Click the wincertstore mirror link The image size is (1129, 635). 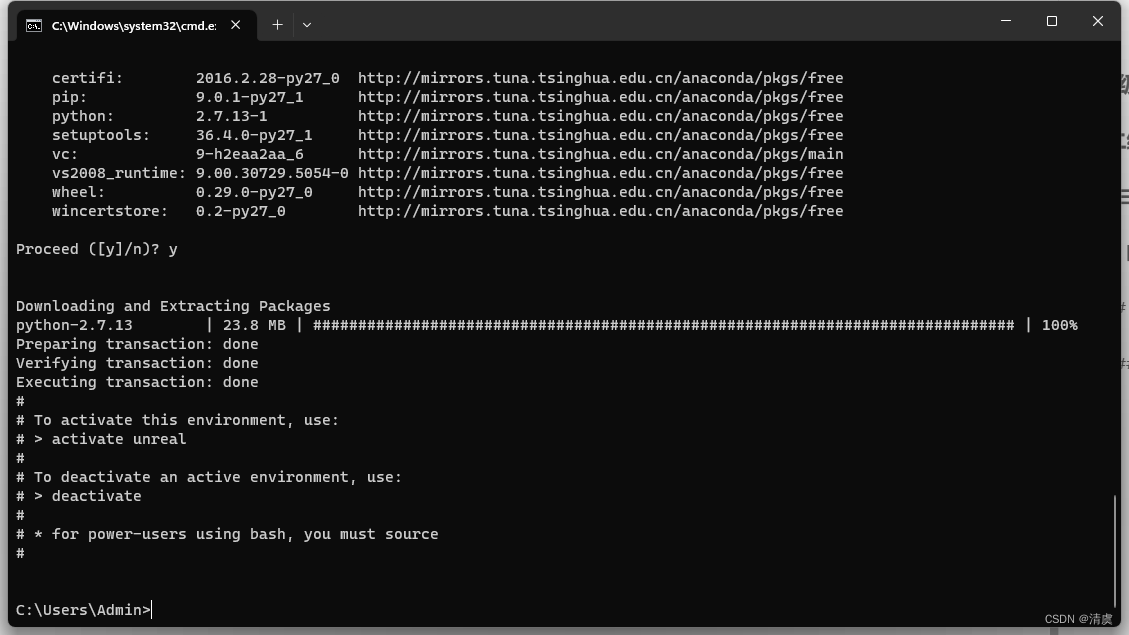[600, 211]
